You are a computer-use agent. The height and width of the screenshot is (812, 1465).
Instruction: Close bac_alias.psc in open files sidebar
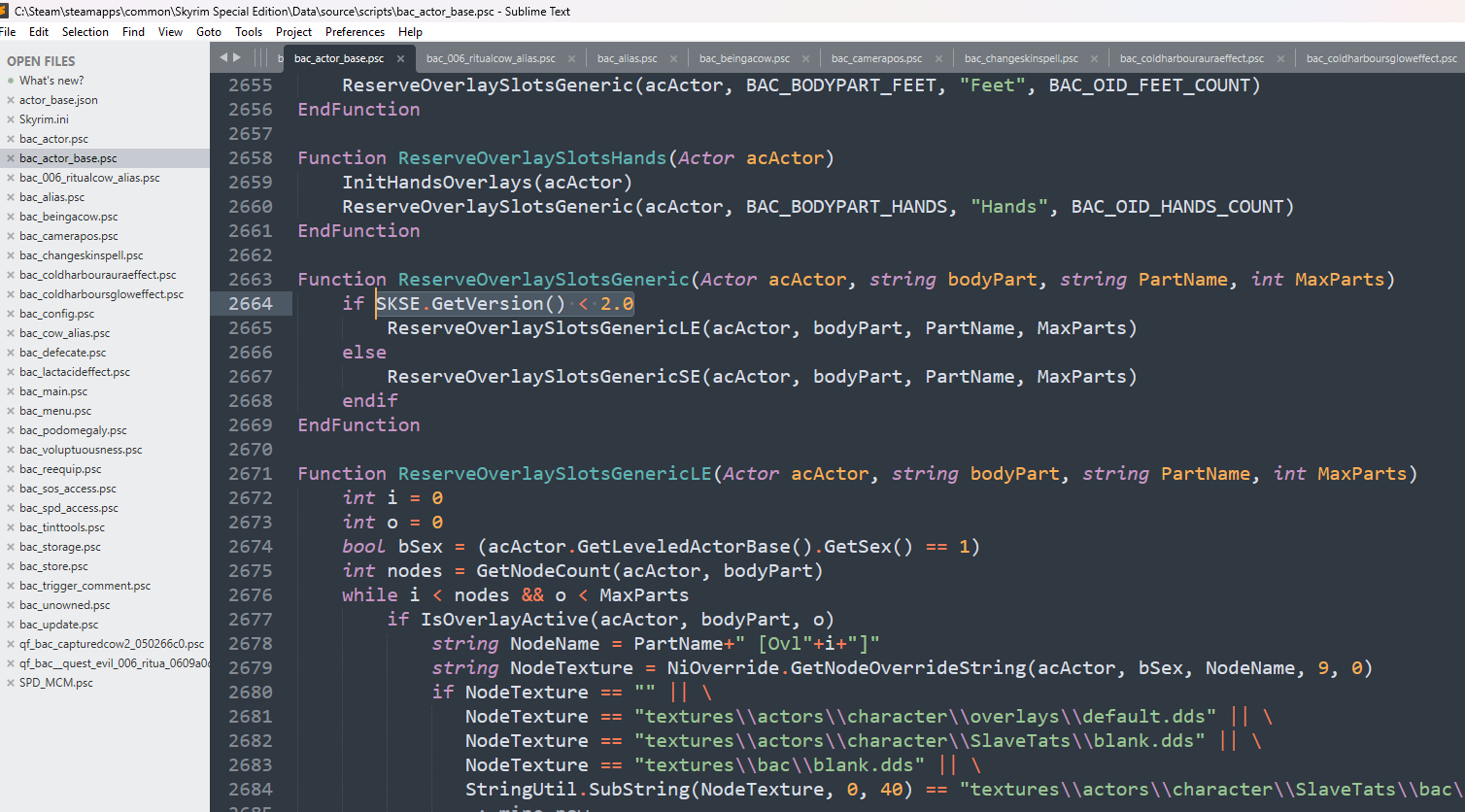point(11,197)
